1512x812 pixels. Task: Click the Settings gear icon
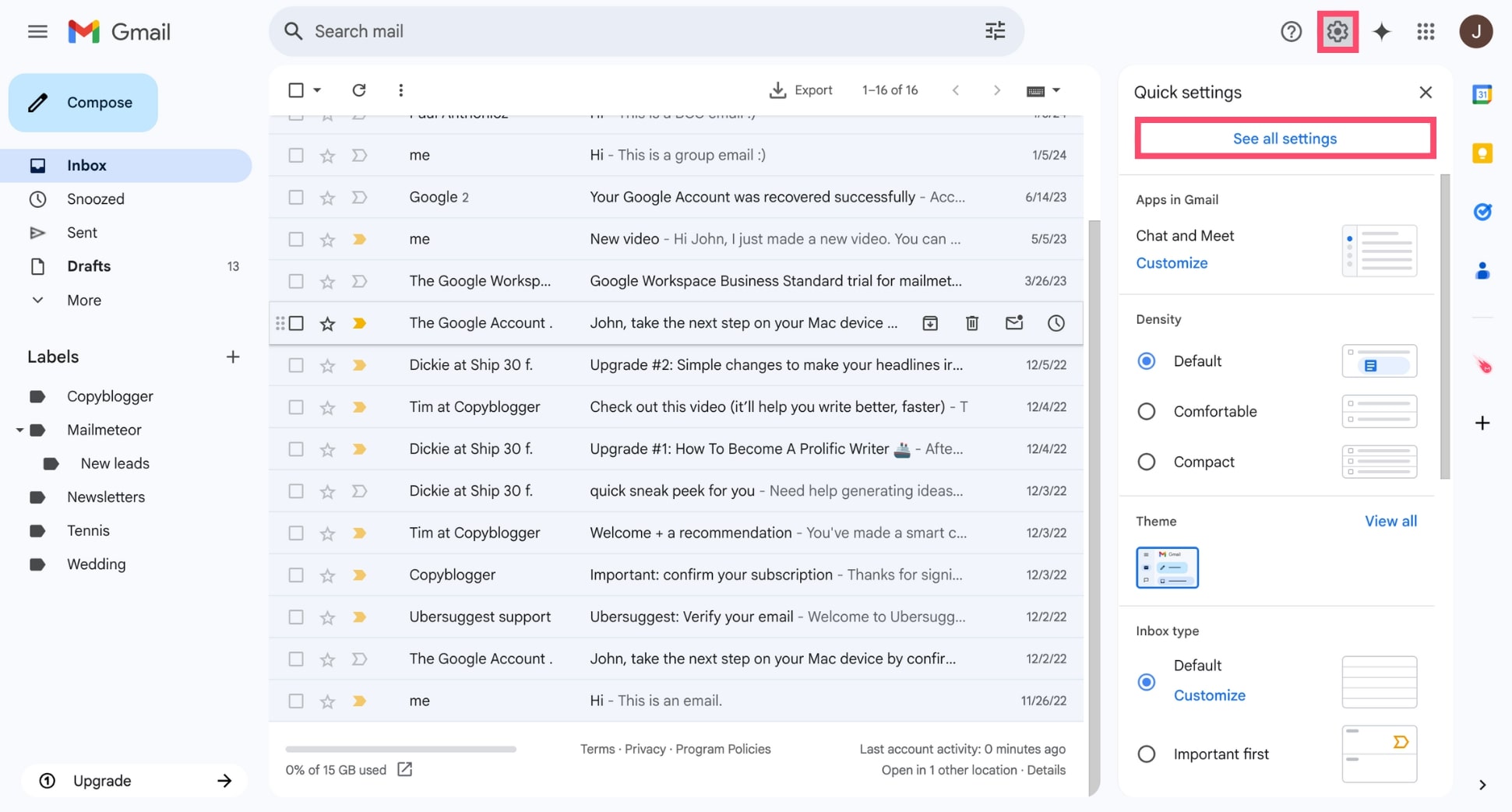pyautogui.click(x=1338, y=32)
